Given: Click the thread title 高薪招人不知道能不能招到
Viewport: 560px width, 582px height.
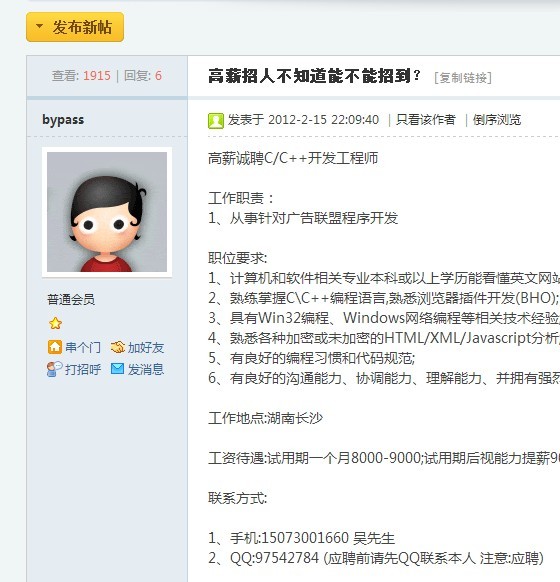Looking at the screenshot, I should (314, 76).
